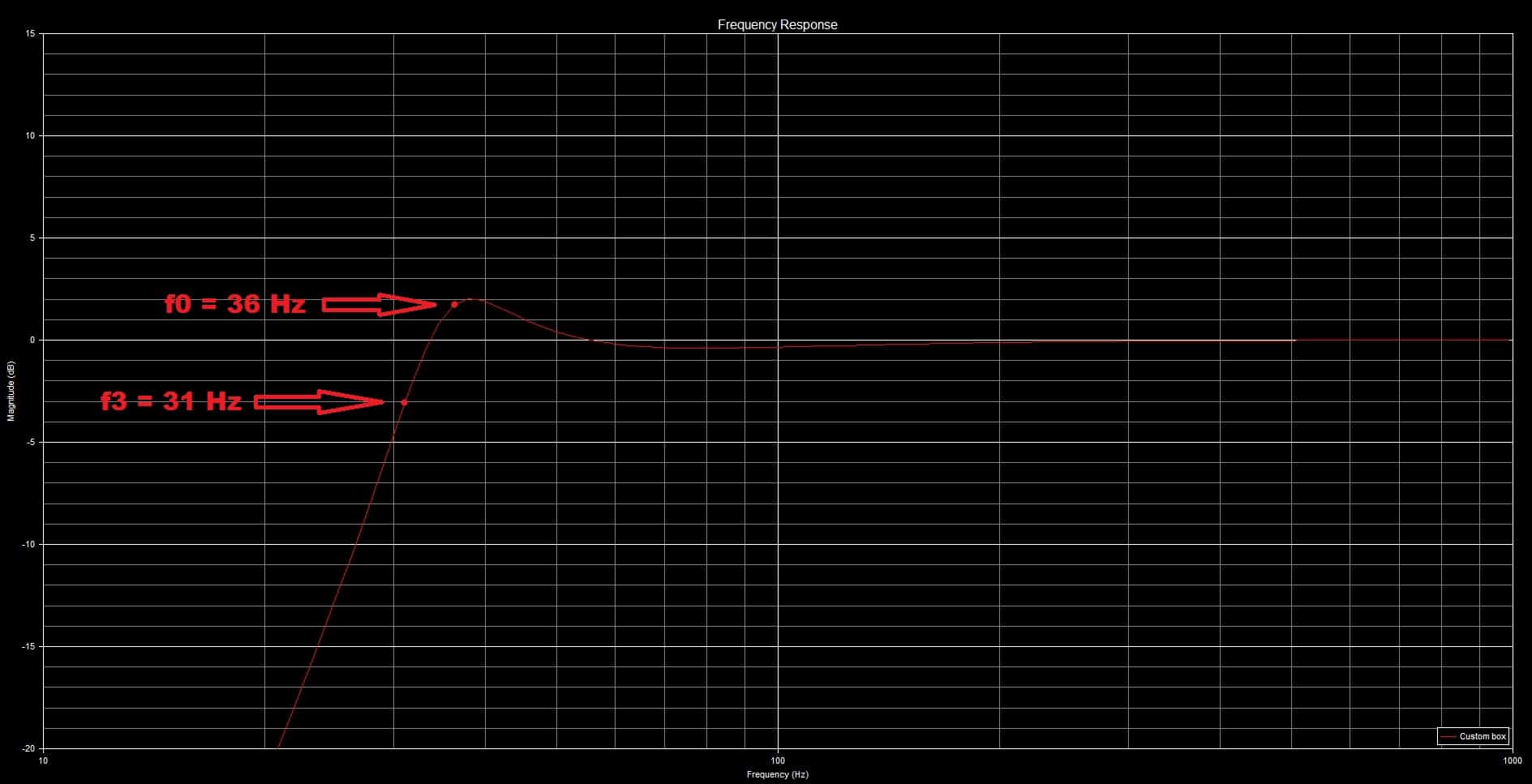The width and height of the screenshot is (1532, 784).
Task: Select the red f3 marker dot on curve
Action: (404, 402)
